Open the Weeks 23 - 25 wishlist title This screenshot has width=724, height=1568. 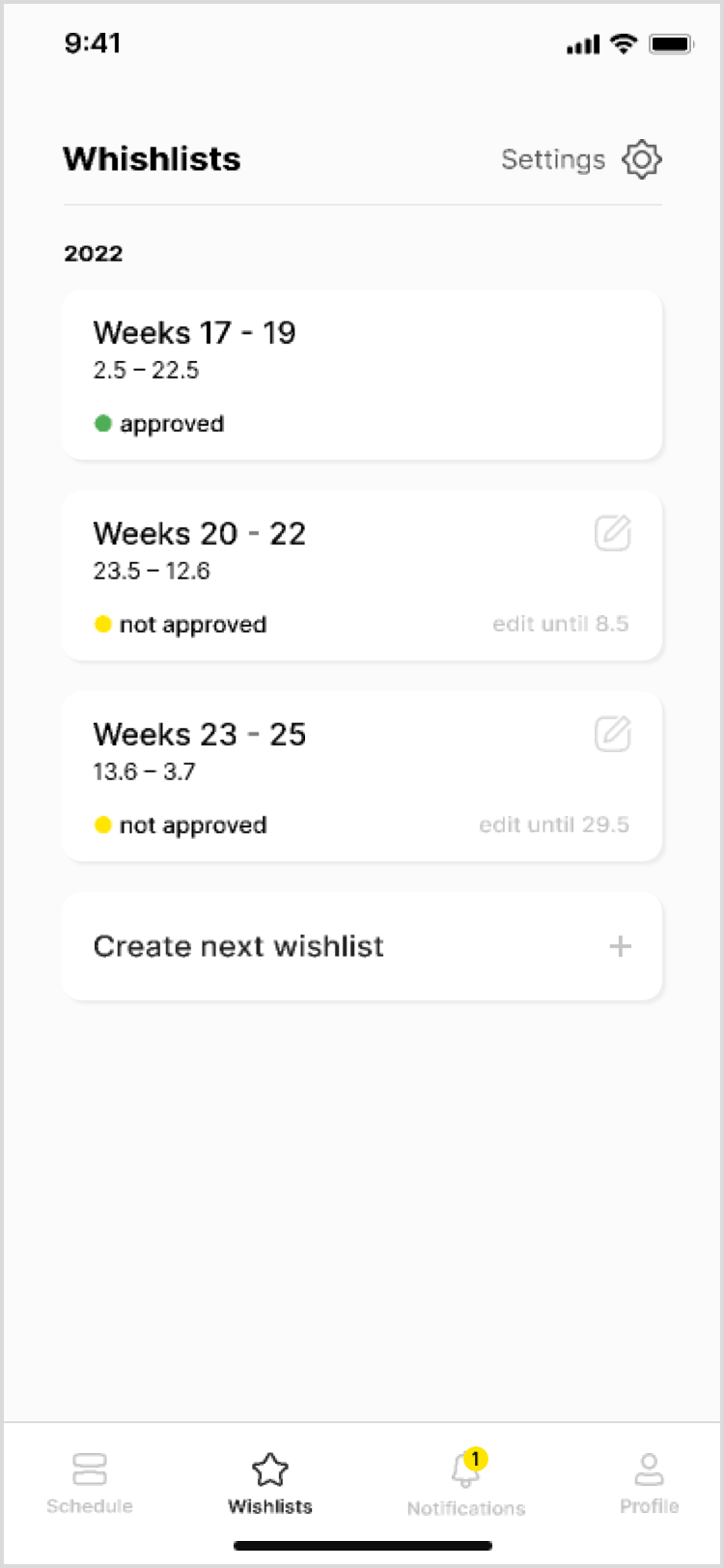(x=200, y=734)
